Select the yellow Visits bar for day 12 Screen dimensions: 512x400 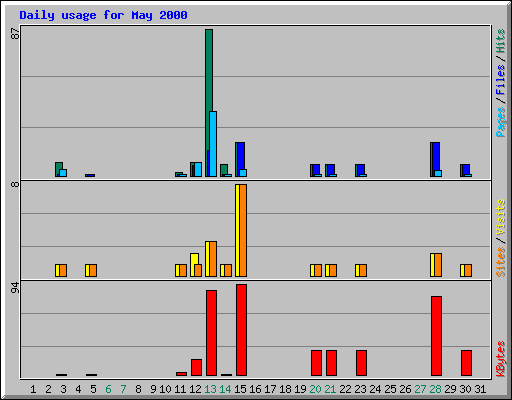click(194, 259)
